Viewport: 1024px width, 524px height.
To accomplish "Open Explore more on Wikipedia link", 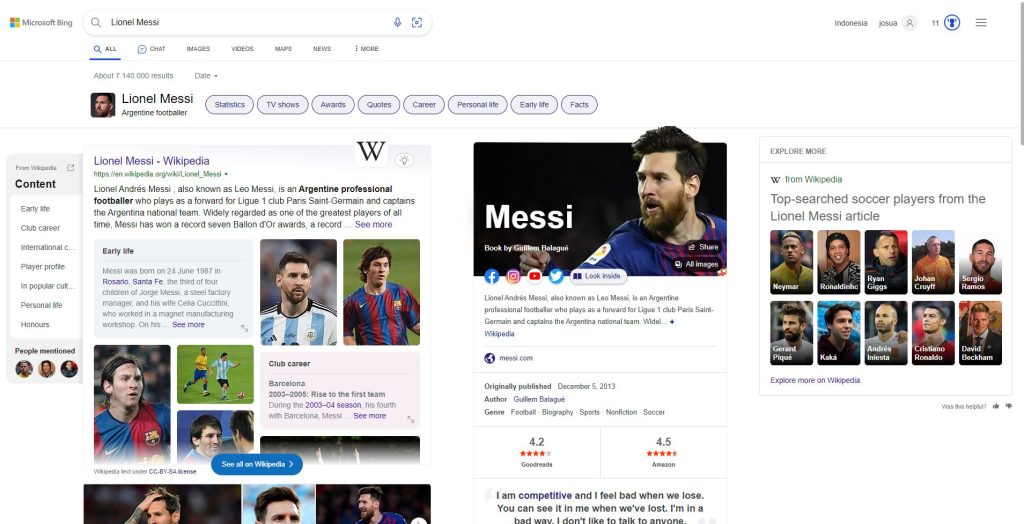I will pyautogui.click(x=815, y=380).
